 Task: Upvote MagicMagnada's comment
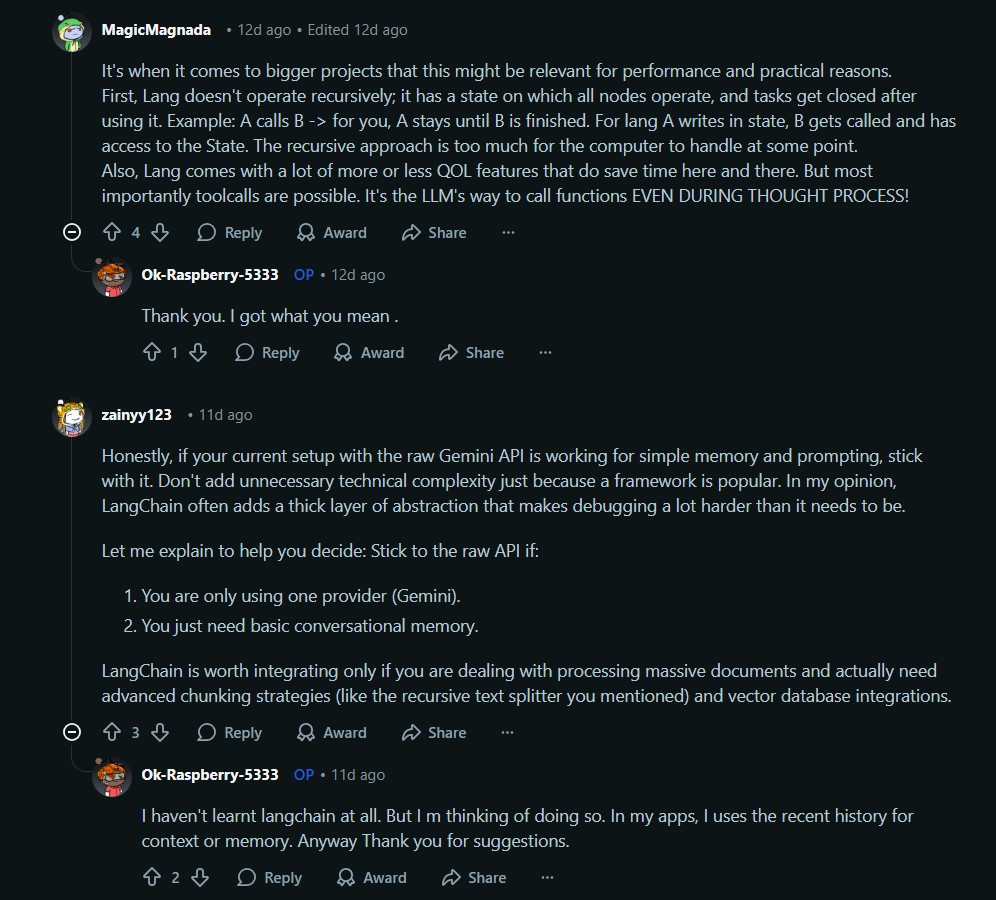tap(112, 232)
